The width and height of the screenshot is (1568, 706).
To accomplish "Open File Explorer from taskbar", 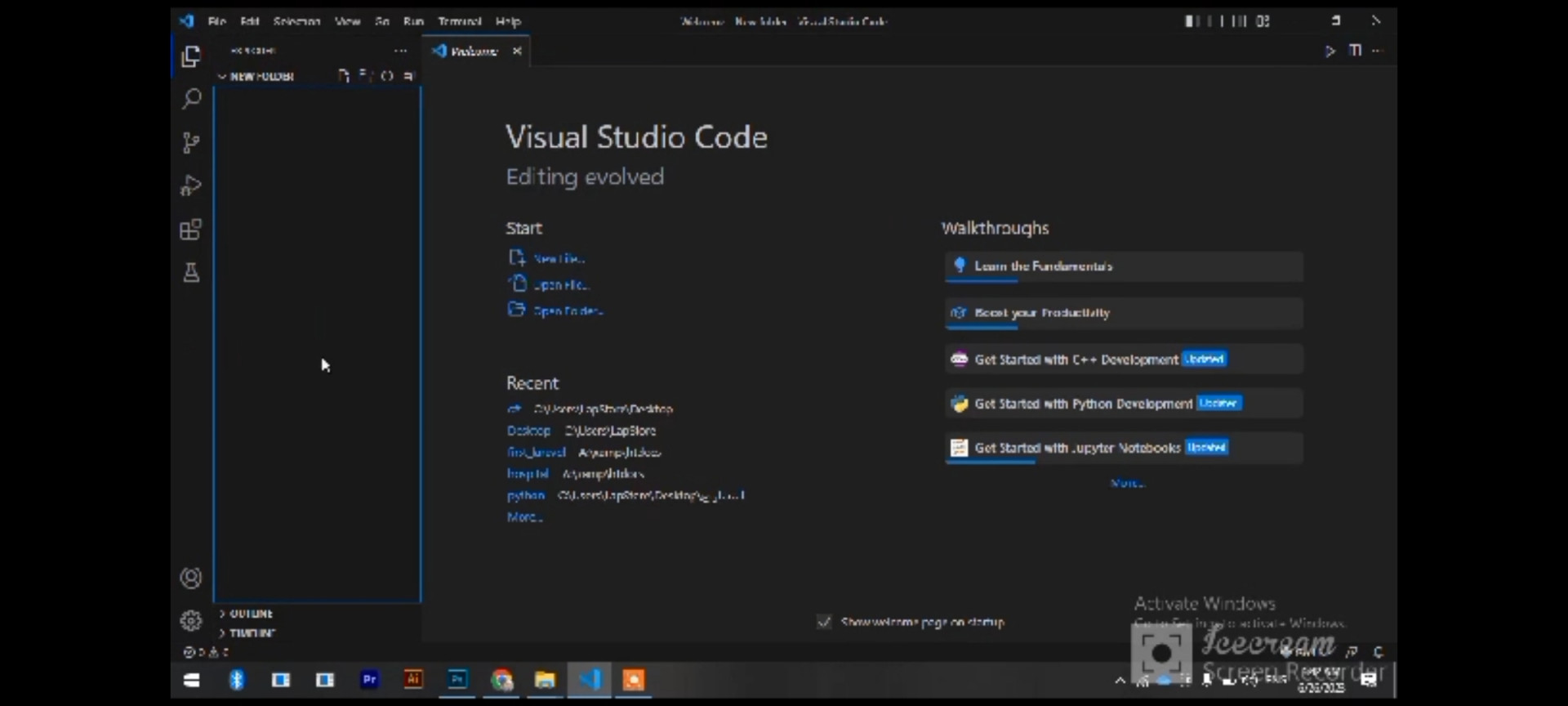I will point(545,680).
